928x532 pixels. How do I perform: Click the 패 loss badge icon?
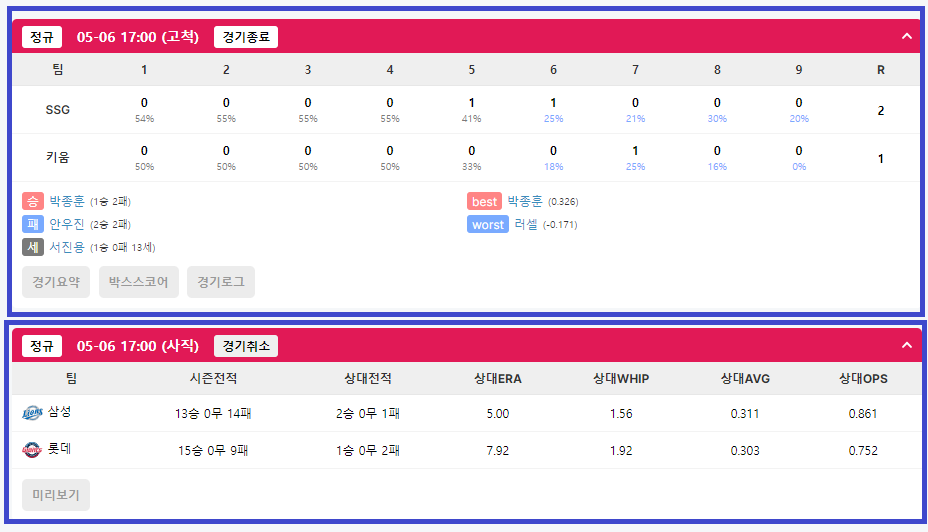pos(33,224)
